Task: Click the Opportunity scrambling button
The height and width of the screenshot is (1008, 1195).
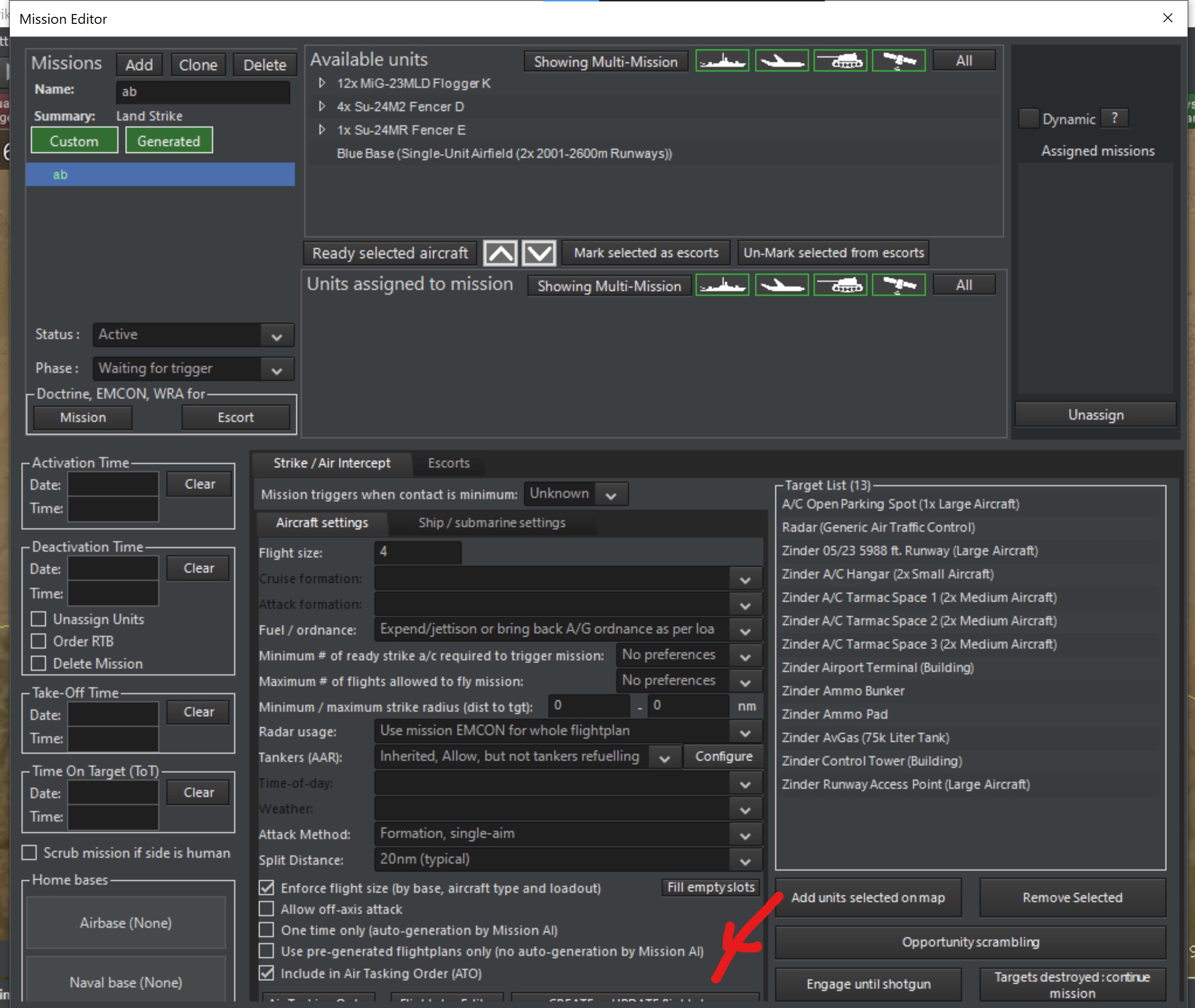Action: pos(970,942)
